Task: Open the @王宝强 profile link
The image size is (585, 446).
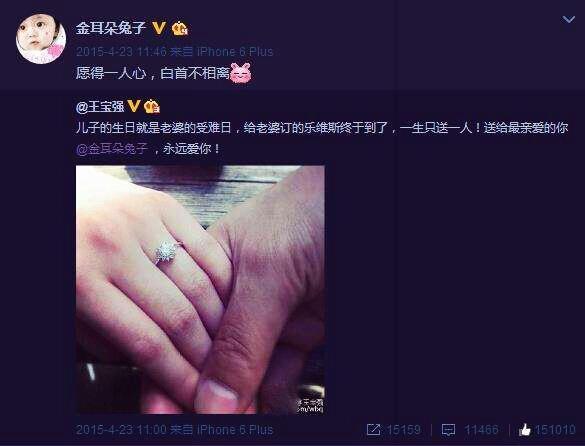Action: point(100,107)
